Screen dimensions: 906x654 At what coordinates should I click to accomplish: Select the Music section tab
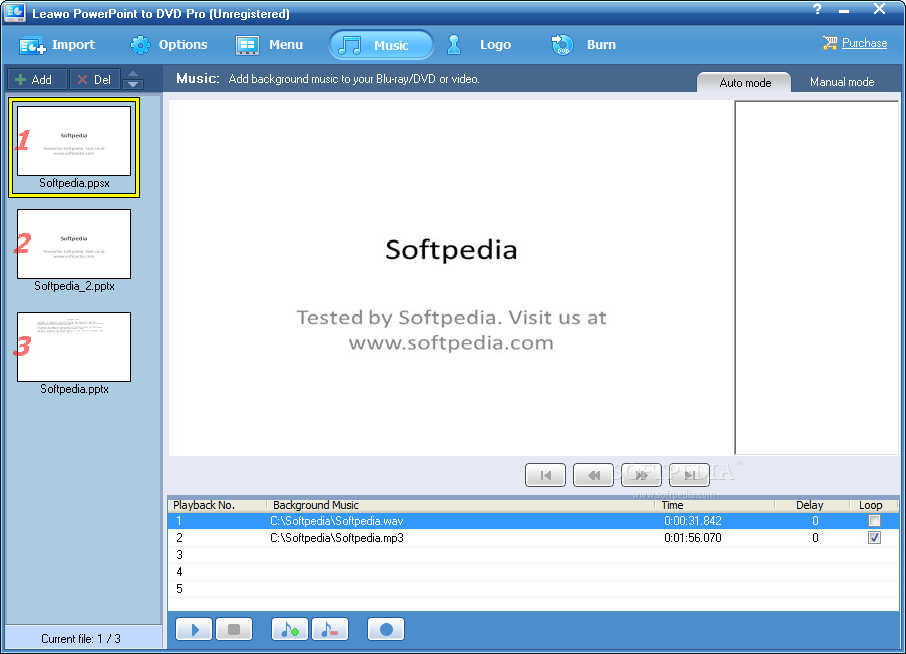click(x=381, y=45)
